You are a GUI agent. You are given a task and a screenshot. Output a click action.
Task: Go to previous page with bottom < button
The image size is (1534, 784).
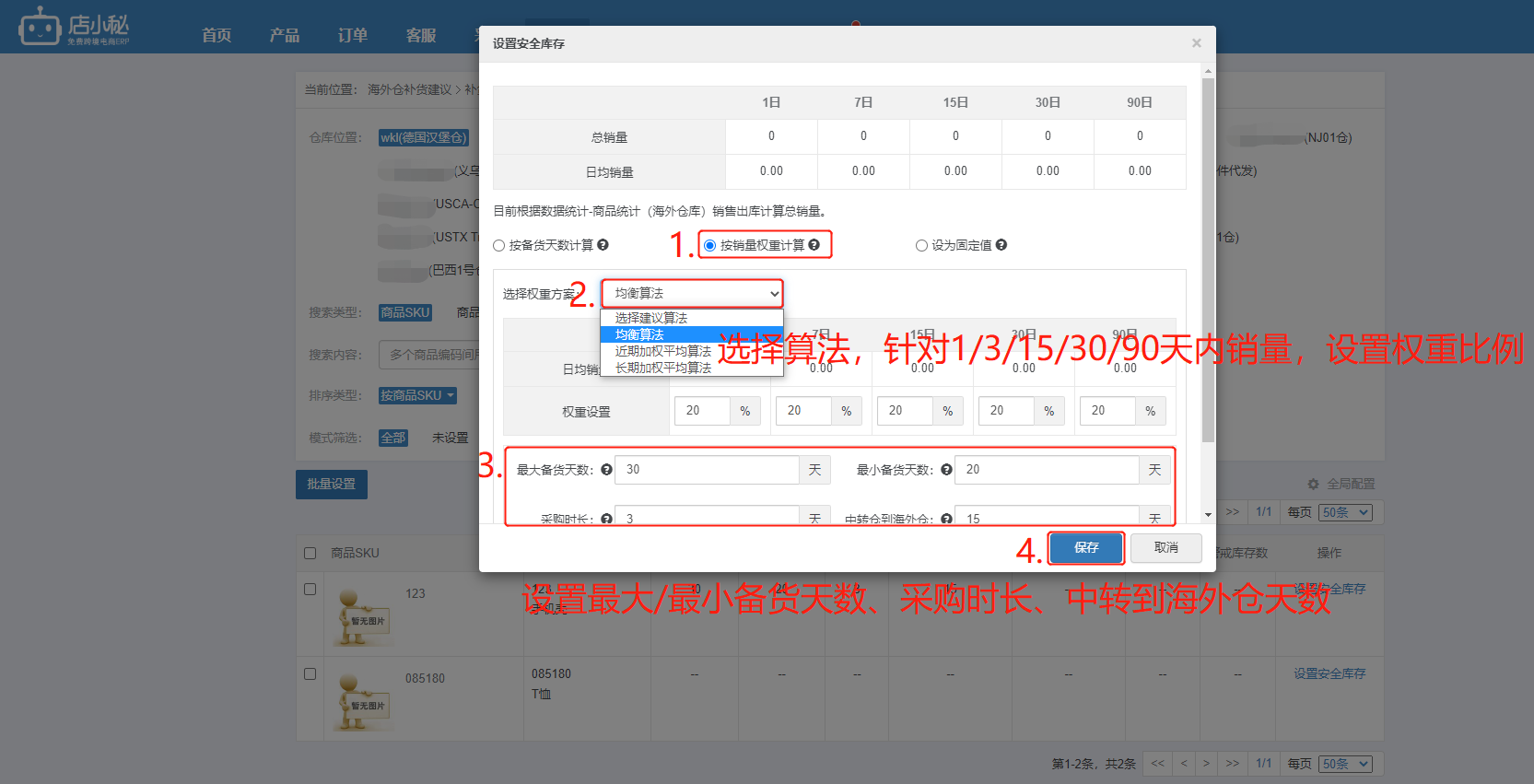(x=1184, y=764)
